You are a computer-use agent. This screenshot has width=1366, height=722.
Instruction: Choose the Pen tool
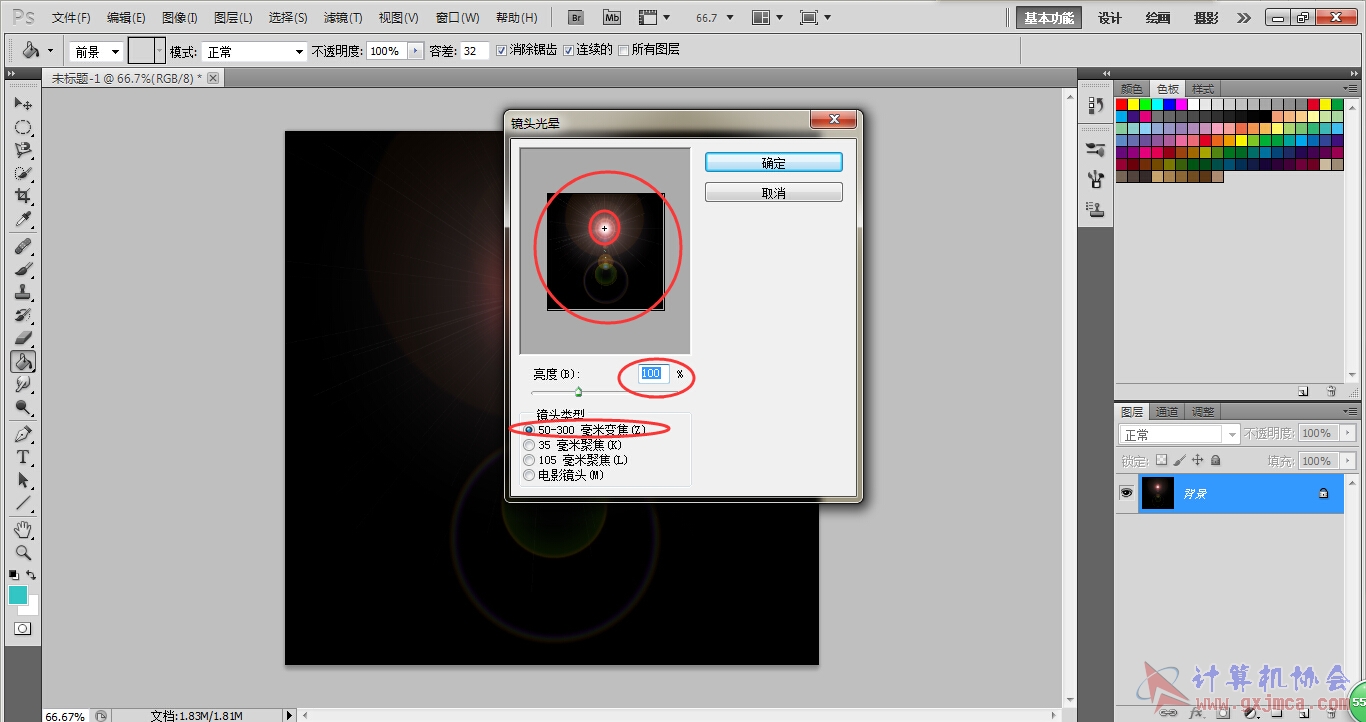click(x=23, y=434)
